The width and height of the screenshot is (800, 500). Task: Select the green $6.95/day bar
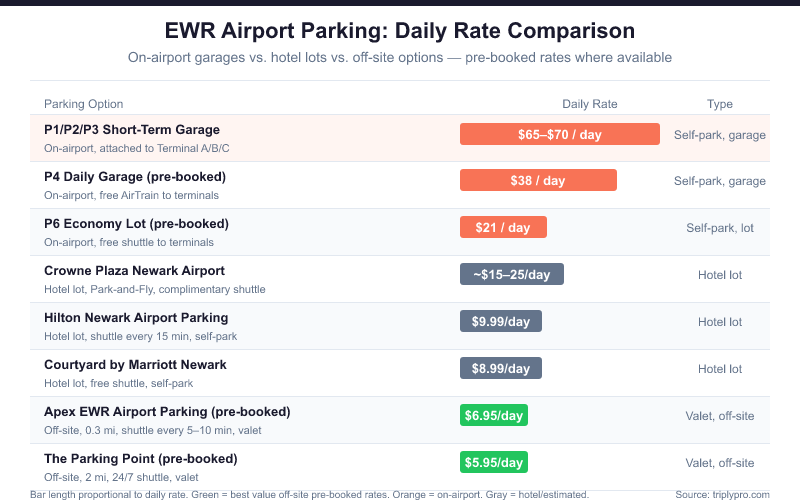(493, 415)
